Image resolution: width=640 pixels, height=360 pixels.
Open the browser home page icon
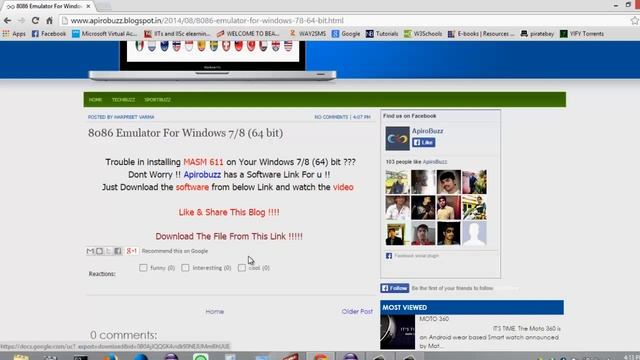pyautogui.click(x=49, y=20)
